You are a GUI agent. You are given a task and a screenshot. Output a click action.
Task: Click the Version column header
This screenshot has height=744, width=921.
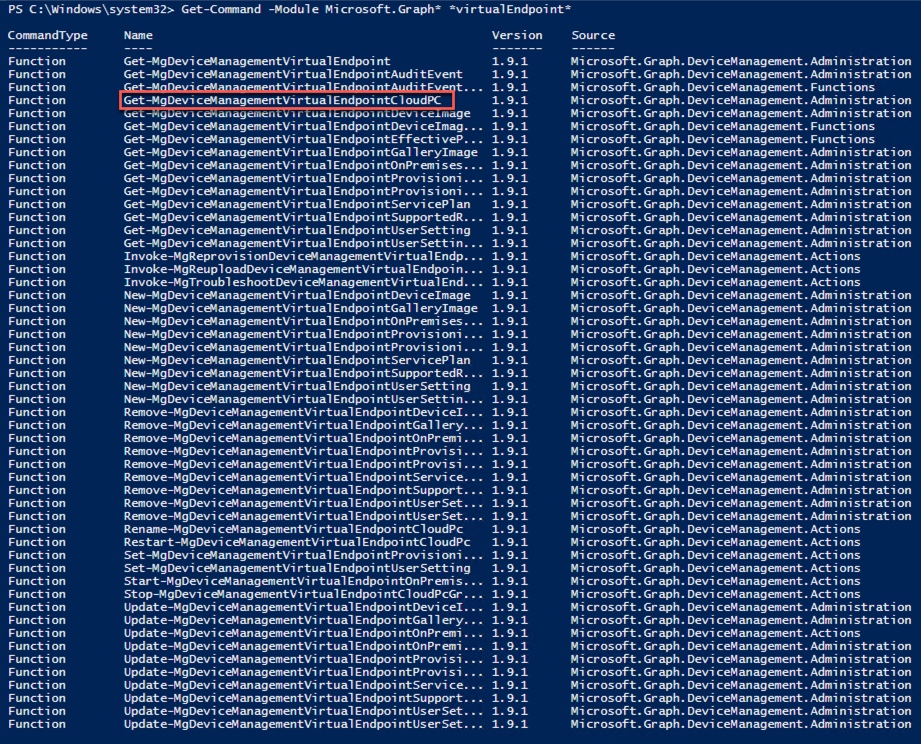pyautogui.click(x=517, y=35)
